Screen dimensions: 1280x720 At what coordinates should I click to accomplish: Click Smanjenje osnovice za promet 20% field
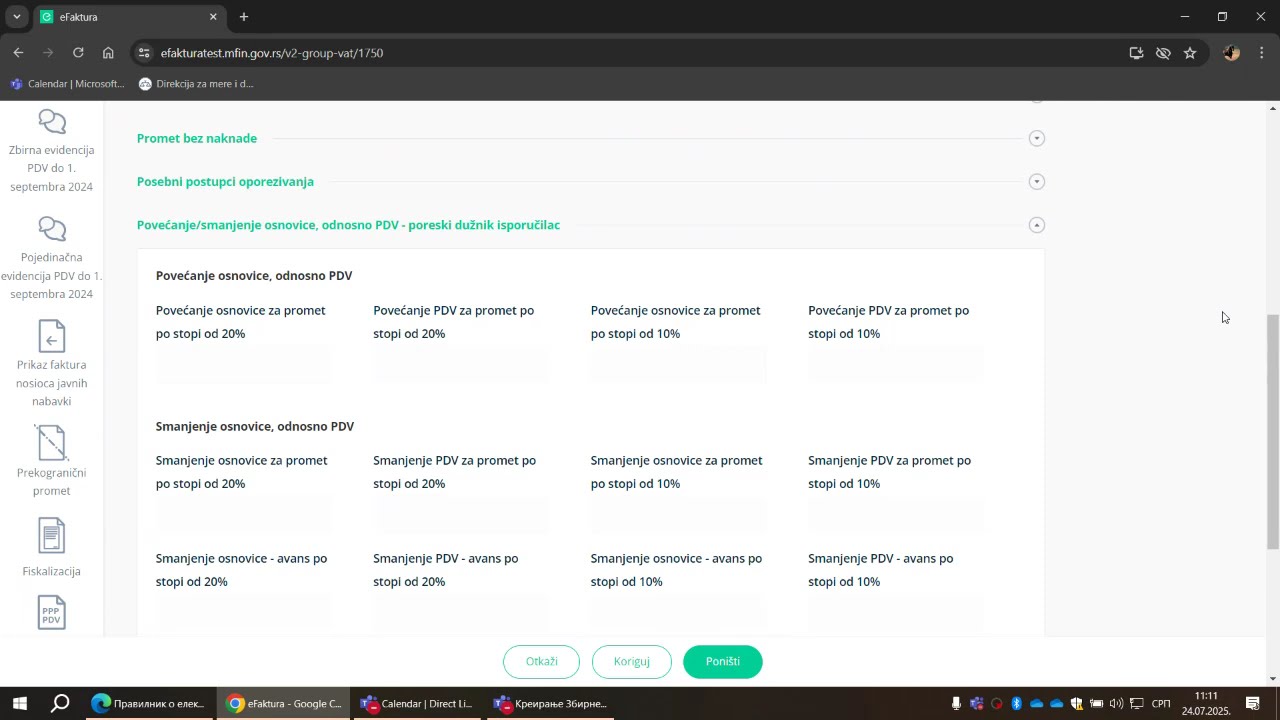(x=243, y=516)
